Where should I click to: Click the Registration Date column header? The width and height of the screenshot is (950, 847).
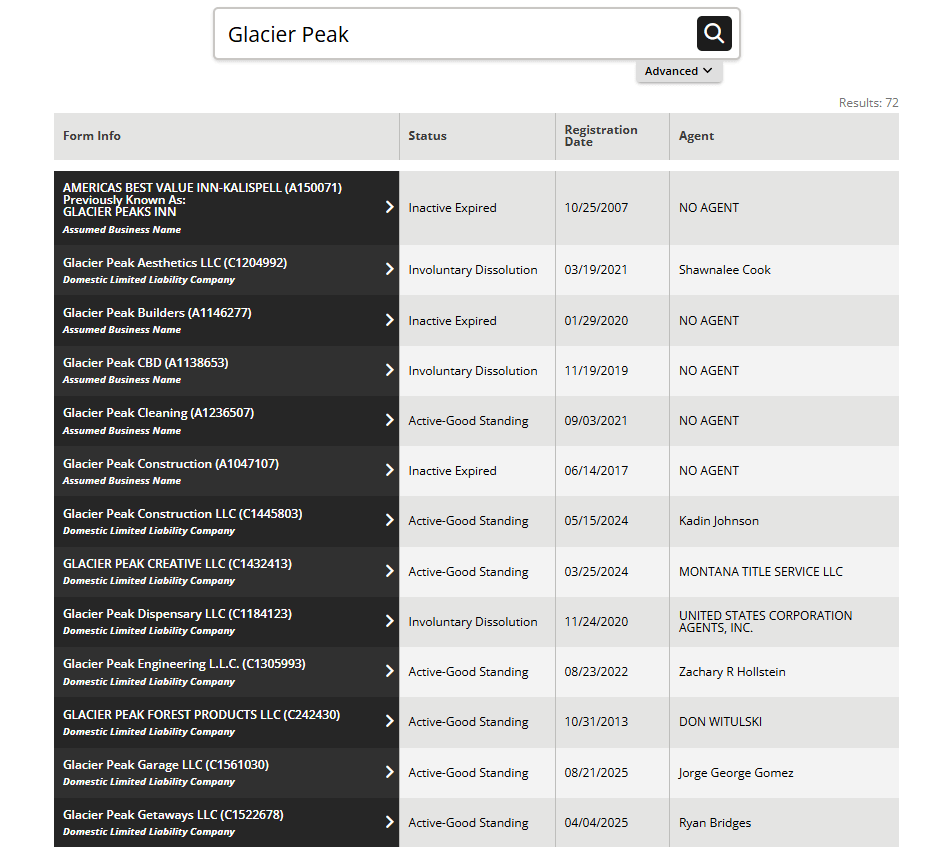click(600, 136)
